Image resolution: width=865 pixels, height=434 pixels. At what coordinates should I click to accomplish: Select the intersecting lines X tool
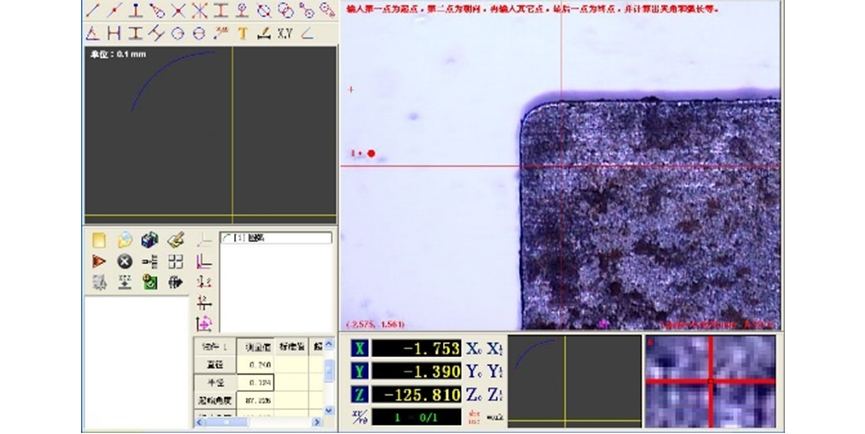click(178, 11)
